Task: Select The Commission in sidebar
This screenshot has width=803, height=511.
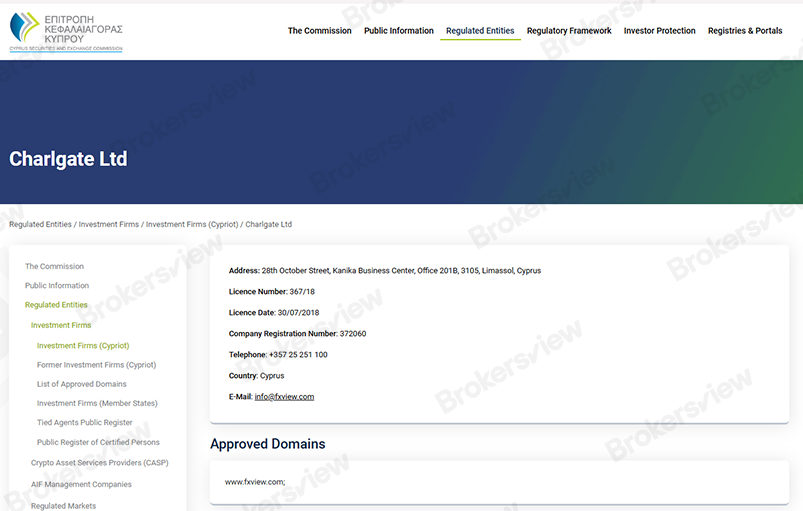Action: pyautogui.click(x=54, y=266)
